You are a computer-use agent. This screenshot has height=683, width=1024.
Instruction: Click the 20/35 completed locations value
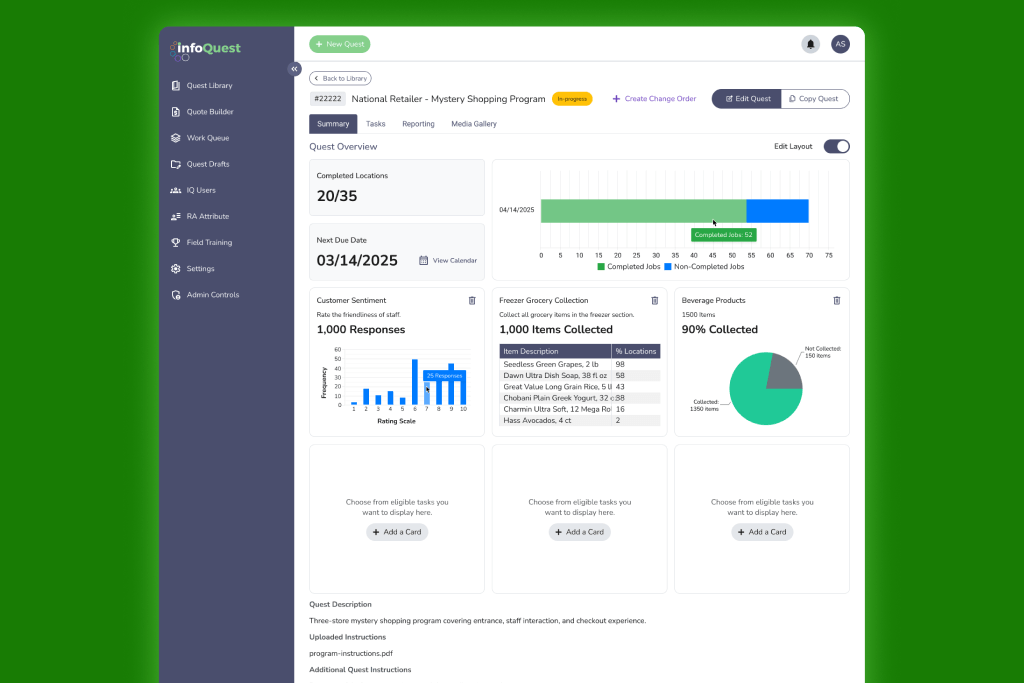(x=337, y=196)
